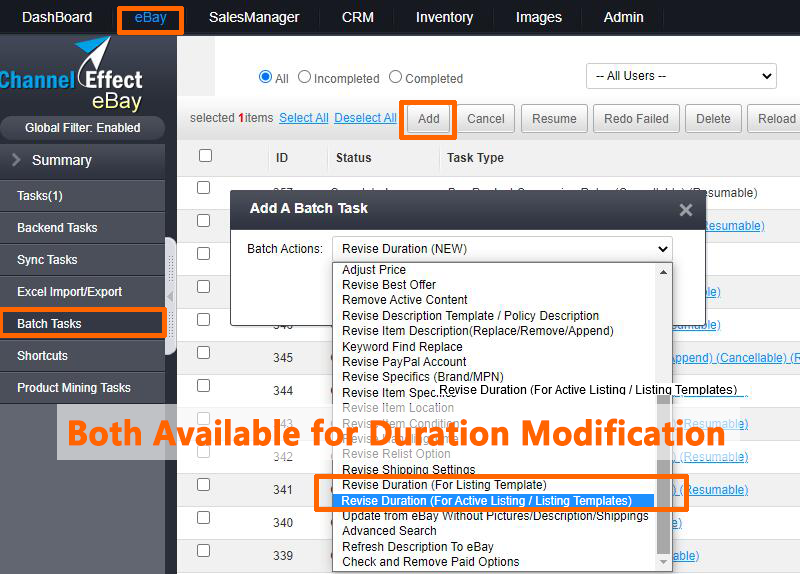Choose Revise Best Offer option
800x574 pixels.
tap(389, 285)
